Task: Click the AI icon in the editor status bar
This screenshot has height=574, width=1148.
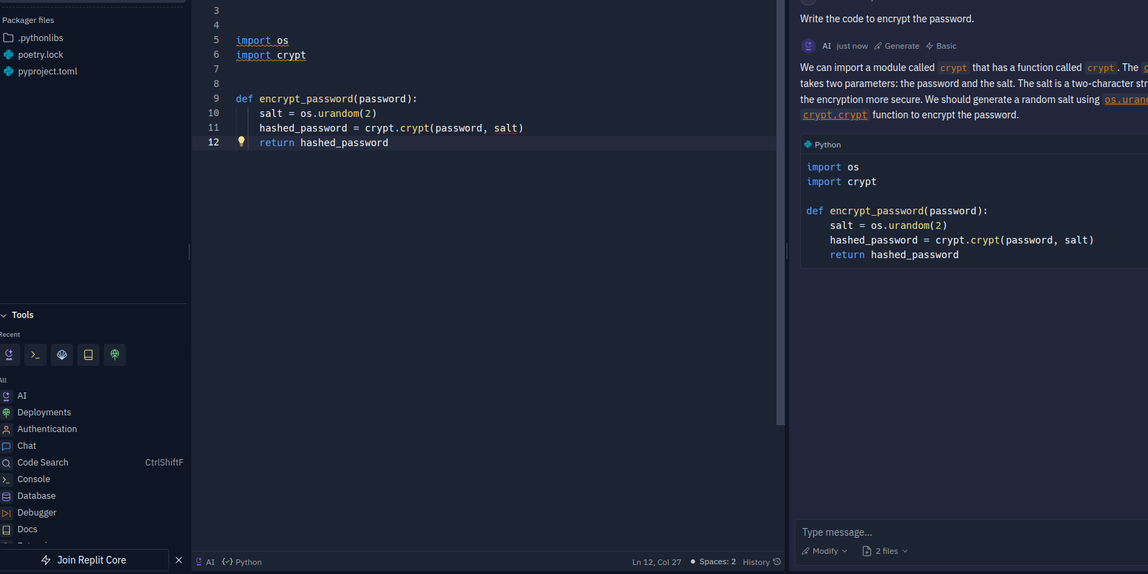Action: pyautogui.click(x=199, y=562)
